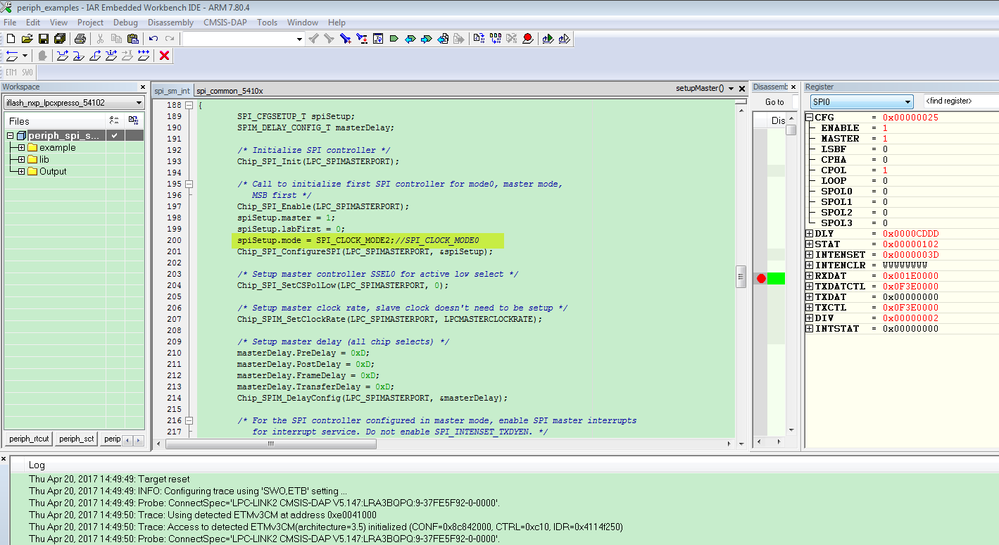Click the Print icon
This screenshot has width=999, height=545.
click(80, 39)
